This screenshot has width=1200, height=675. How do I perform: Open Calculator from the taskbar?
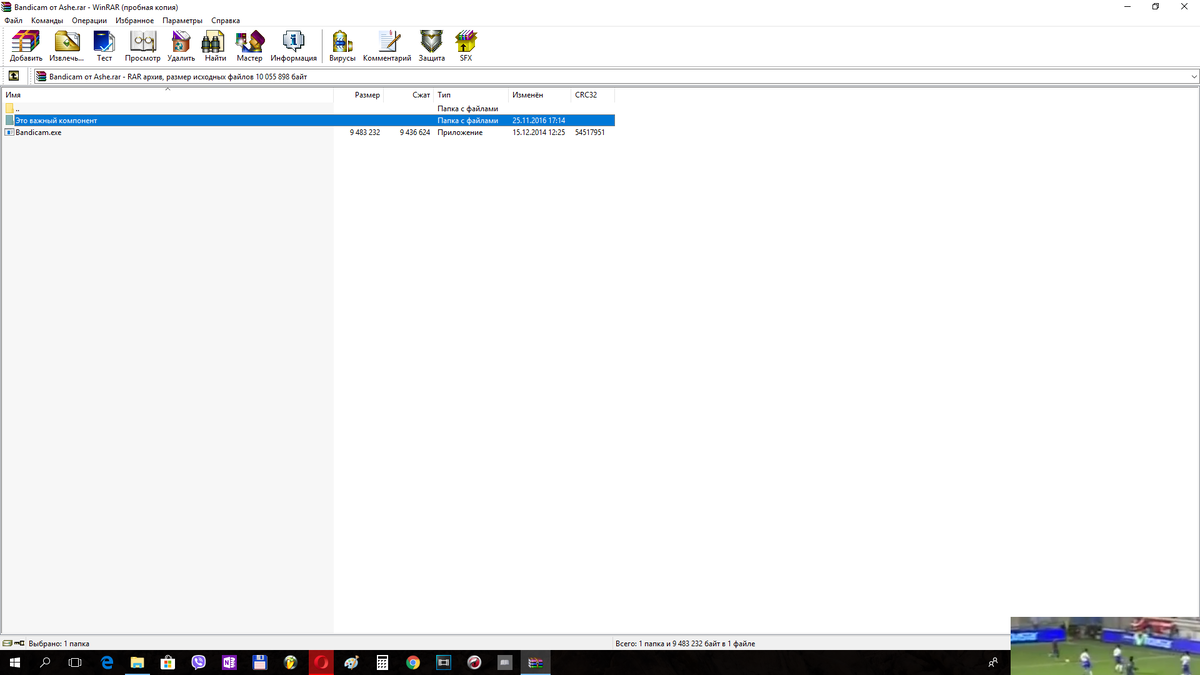pyautogui.click(x=382, y=662)
